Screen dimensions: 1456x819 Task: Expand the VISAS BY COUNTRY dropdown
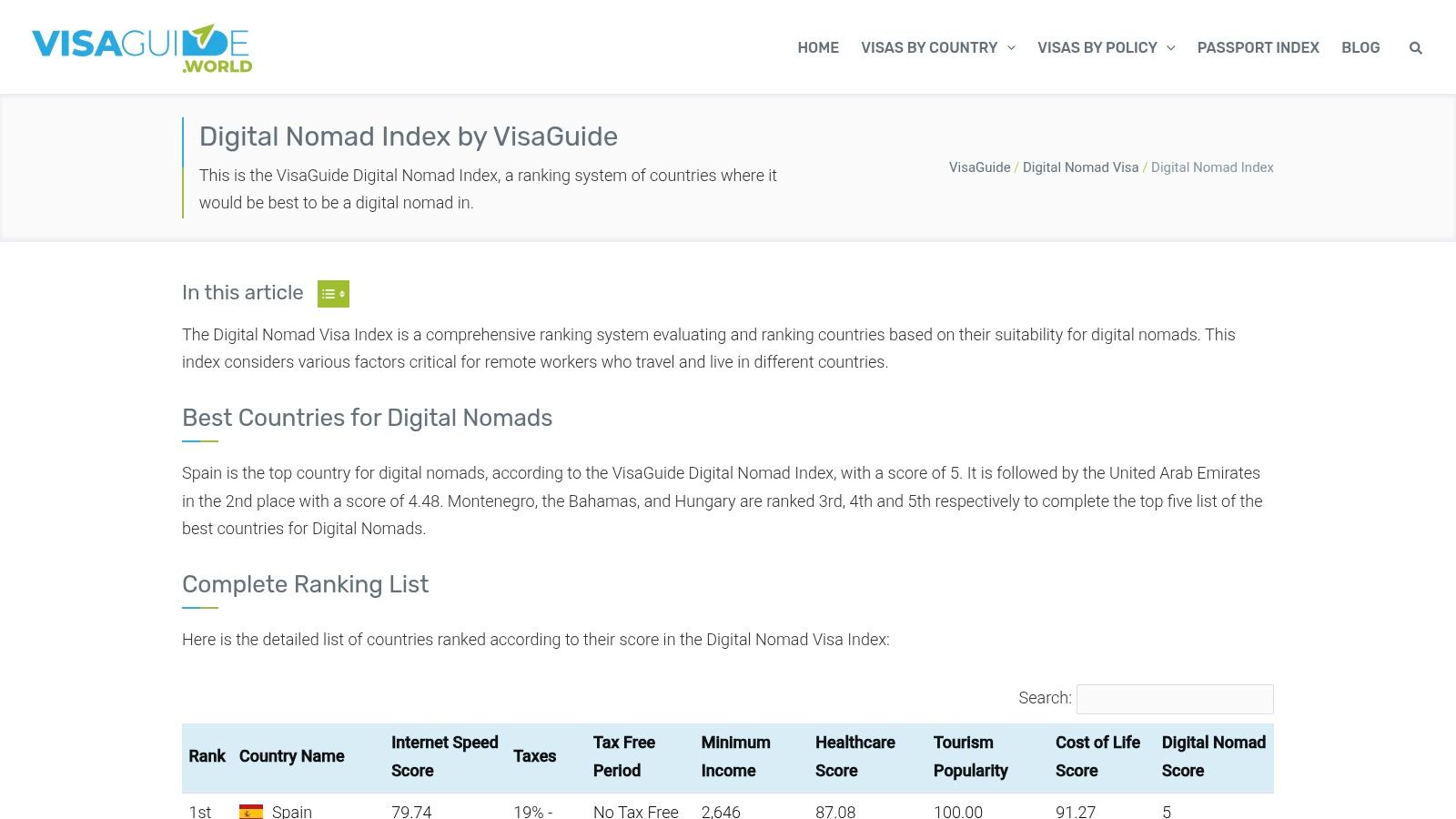tap(929, 47)
